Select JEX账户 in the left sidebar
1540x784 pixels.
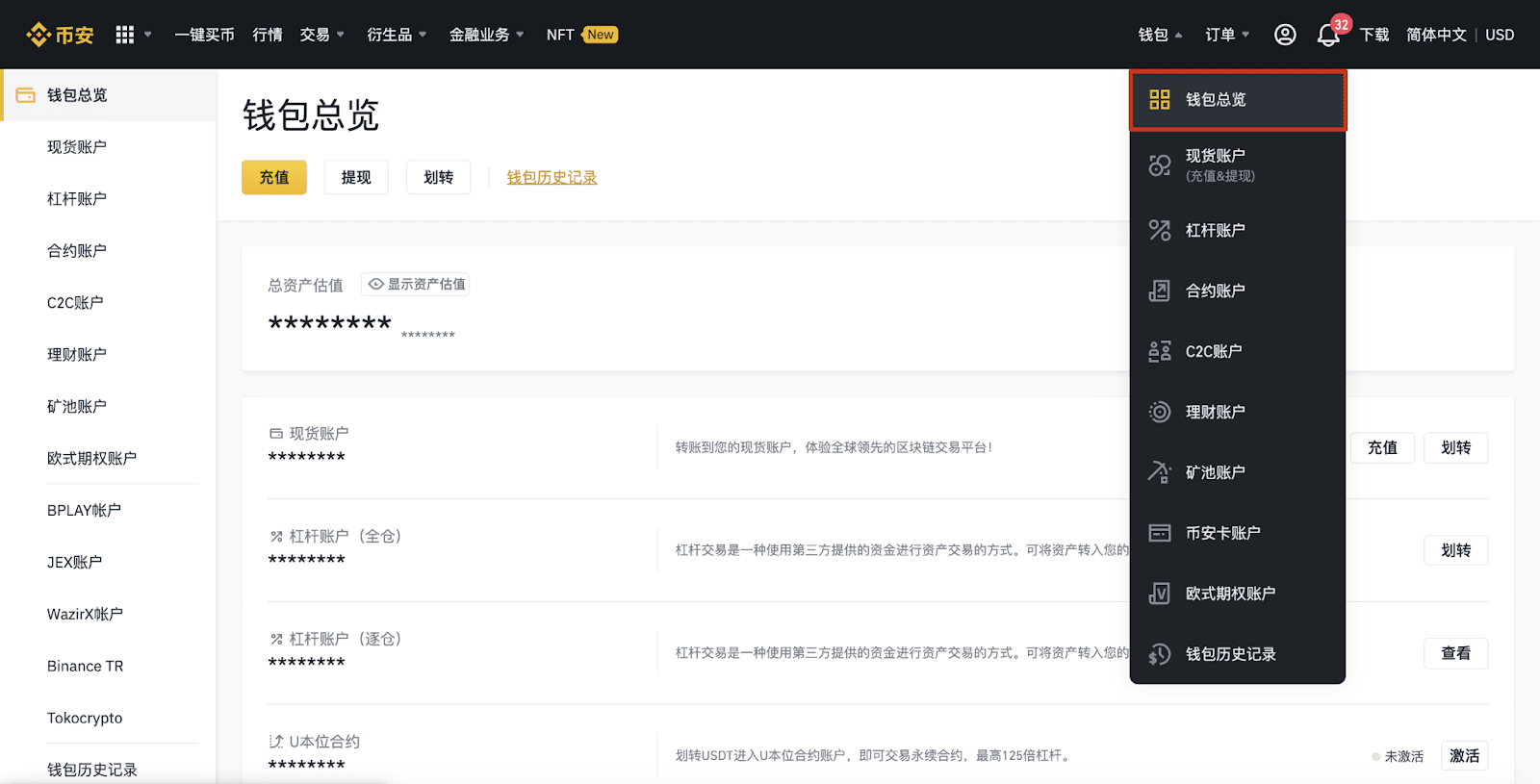pos(109,563)
